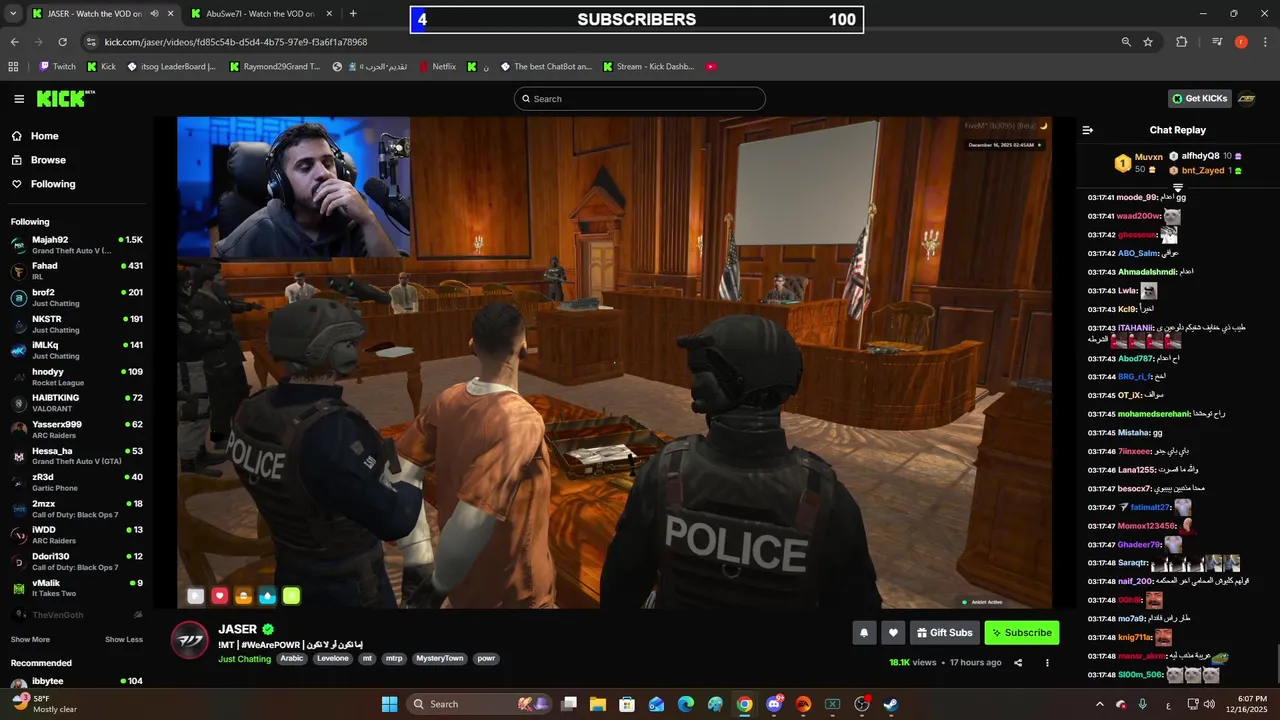Click the Subscribe button
Viewport: 1280px width, 720px height.
tap(1021, 632)
